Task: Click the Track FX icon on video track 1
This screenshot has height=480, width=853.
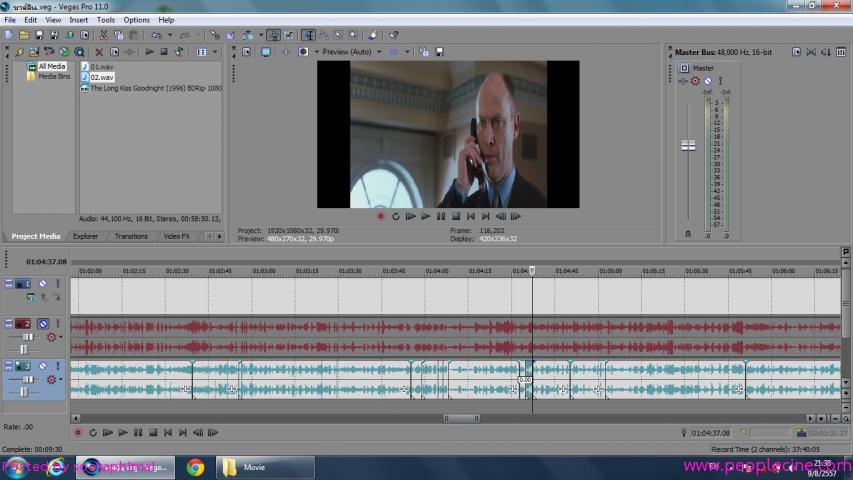Action: (x=32, y=298)
